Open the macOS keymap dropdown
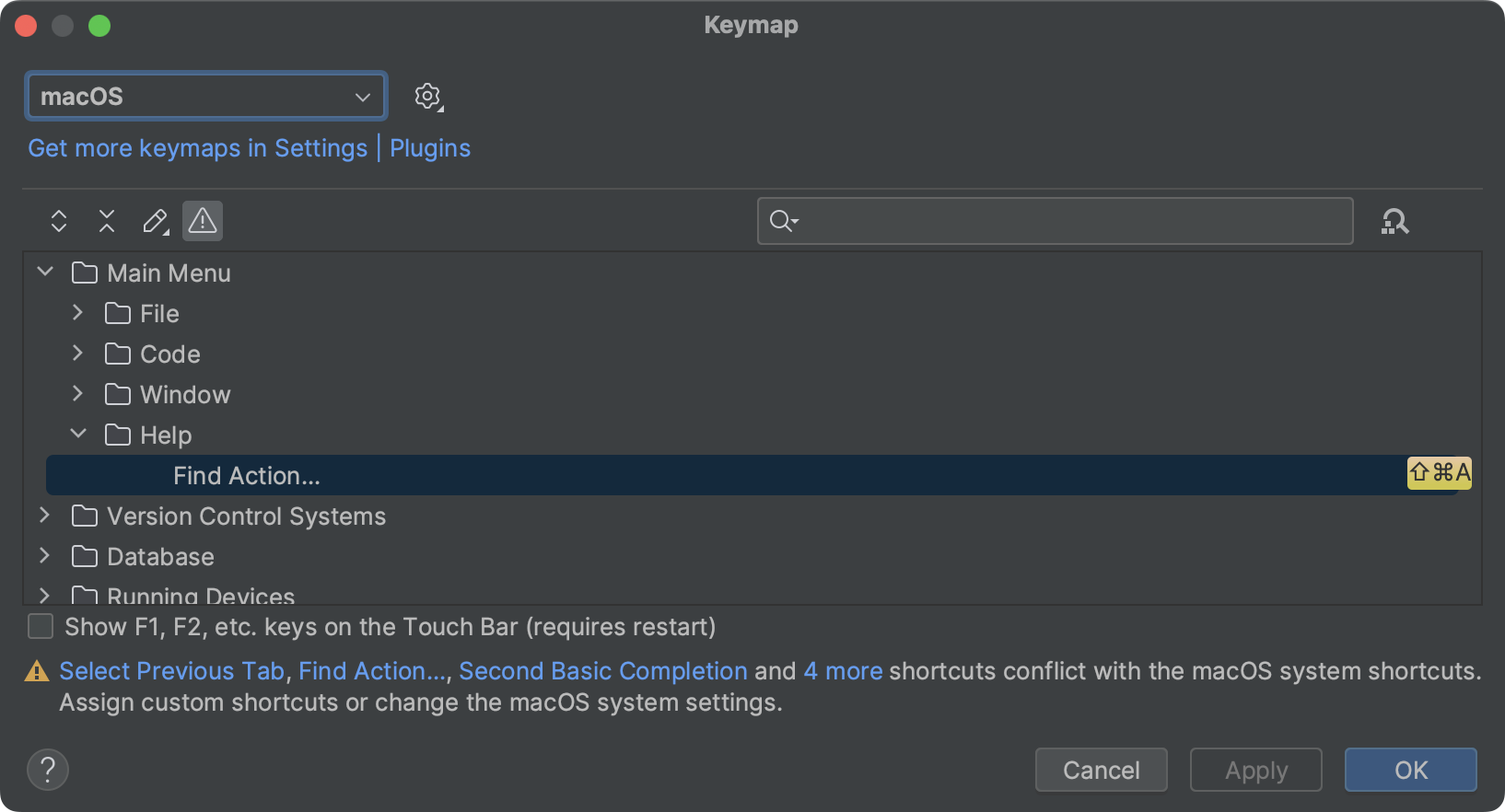The image size is (1505, 812). [x=206, y=97]
